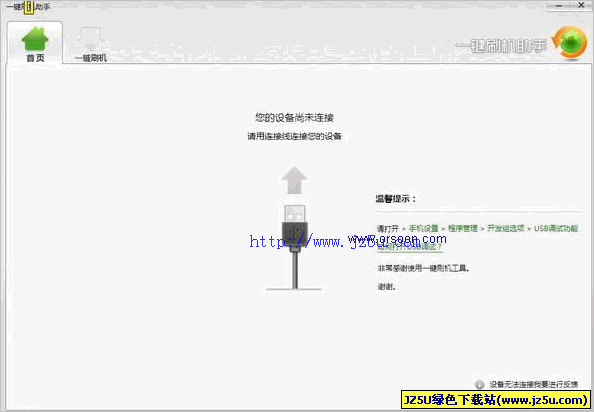
Task: Open the 首页 home tab
Action: [x=35, y=43]
